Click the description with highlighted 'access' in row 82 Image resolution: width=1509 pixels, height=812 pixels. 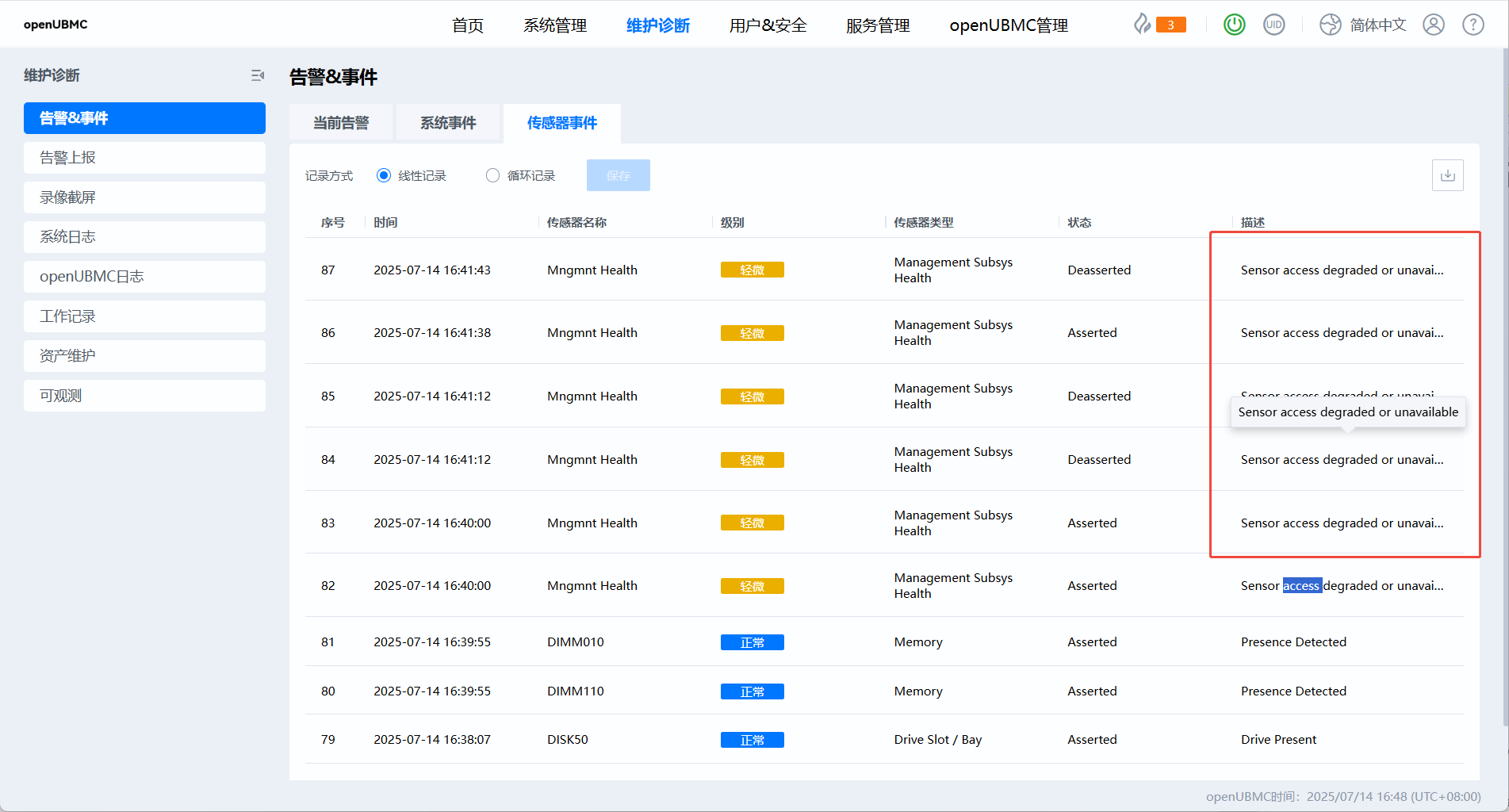1342,586
